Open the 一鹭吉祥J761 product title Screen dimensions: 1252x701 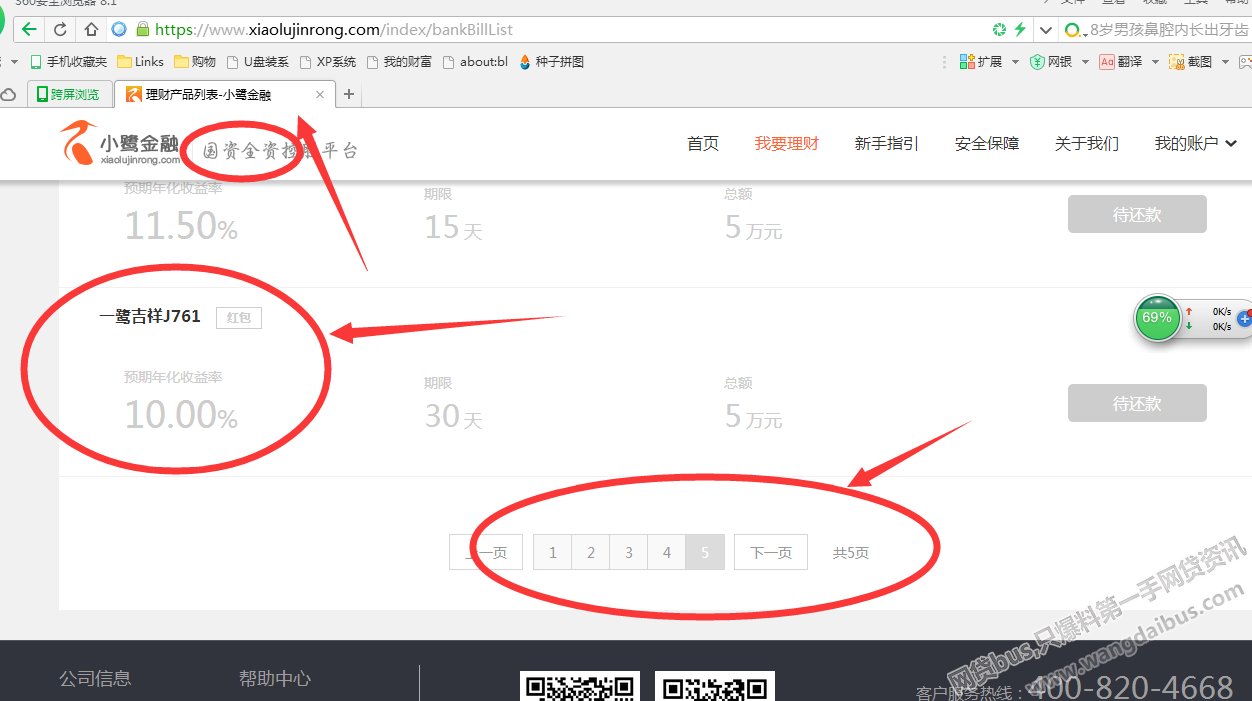(x=150, y=317)
